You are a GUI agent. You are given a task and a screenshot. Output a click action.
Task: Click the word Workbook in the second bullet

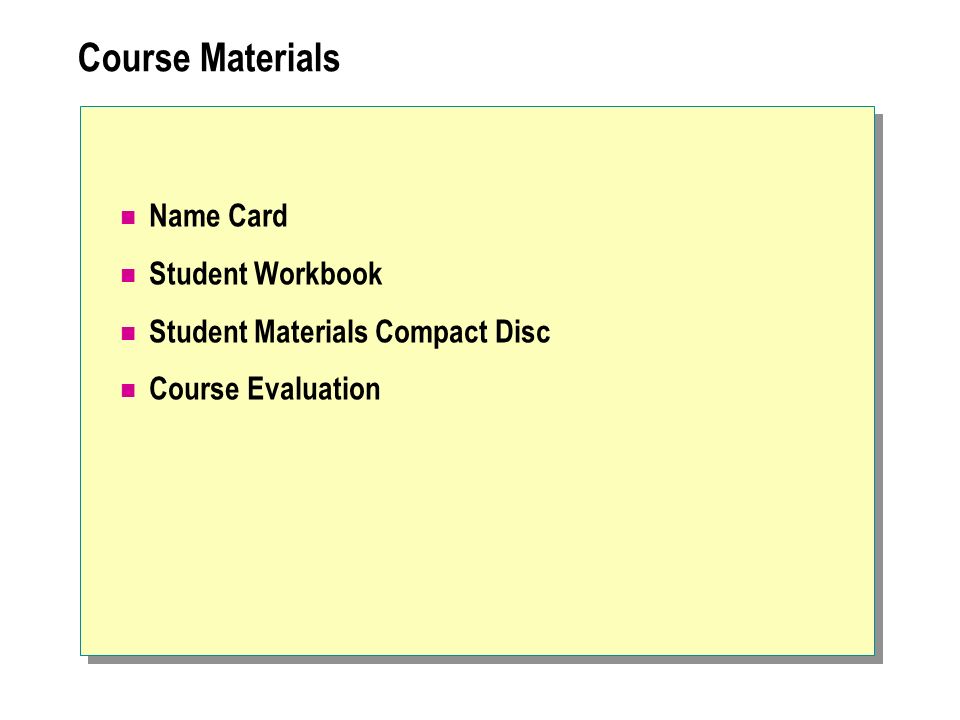318,274
